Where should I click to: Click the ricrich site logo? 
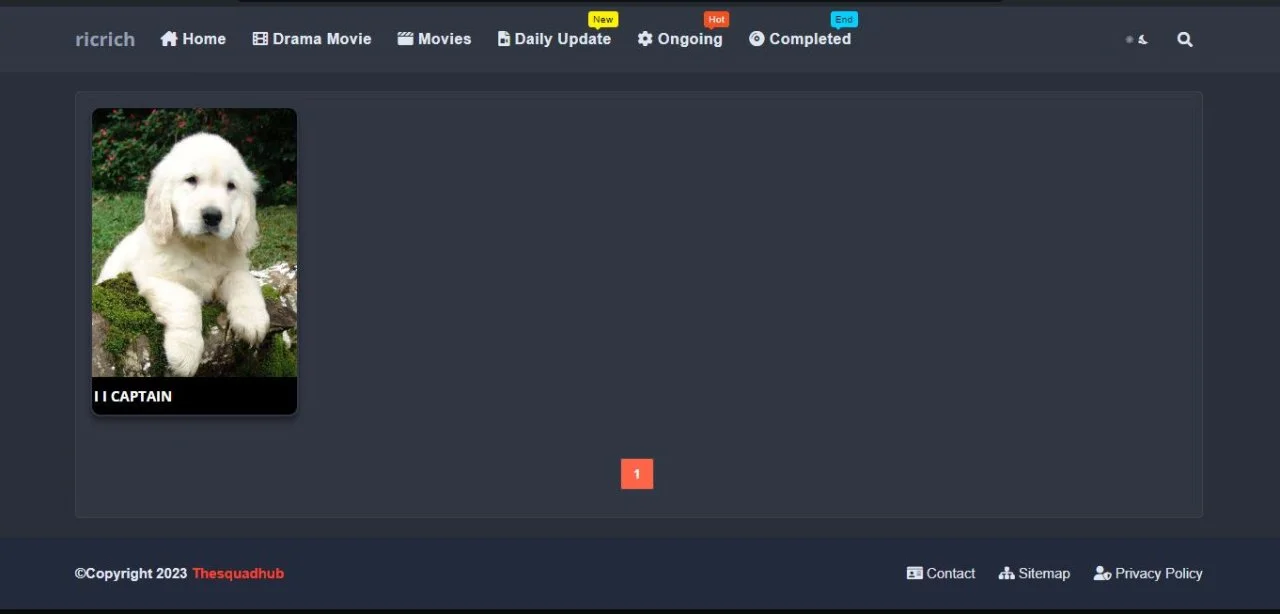coord(105,39)
